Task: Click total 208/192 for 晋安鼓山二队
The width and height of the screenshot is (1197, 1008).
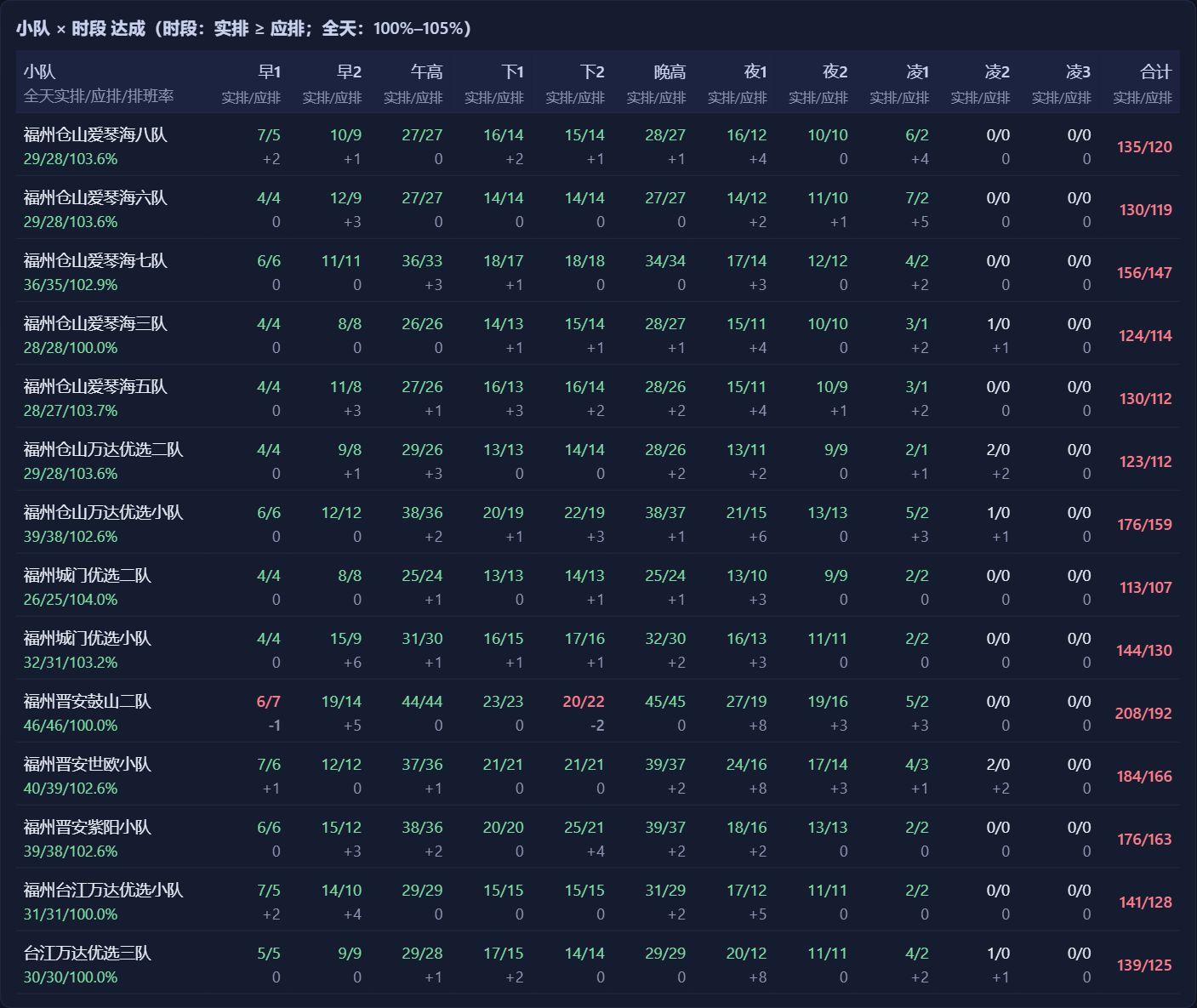Action: [1143, 714]
